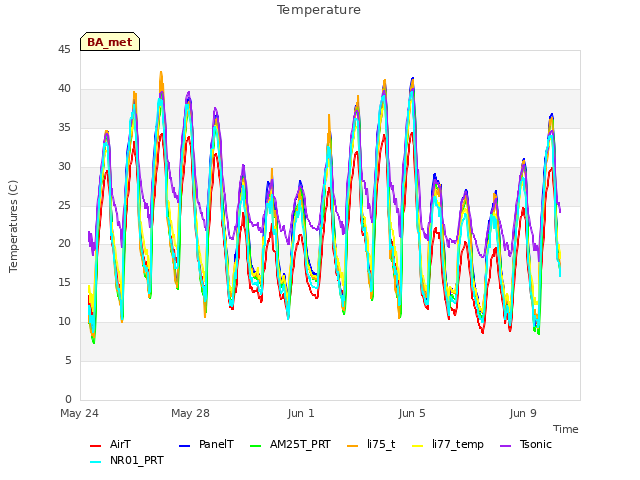Click the Time x-axis title
Viewport: 640px width, 480px height.
click(565, 429)
